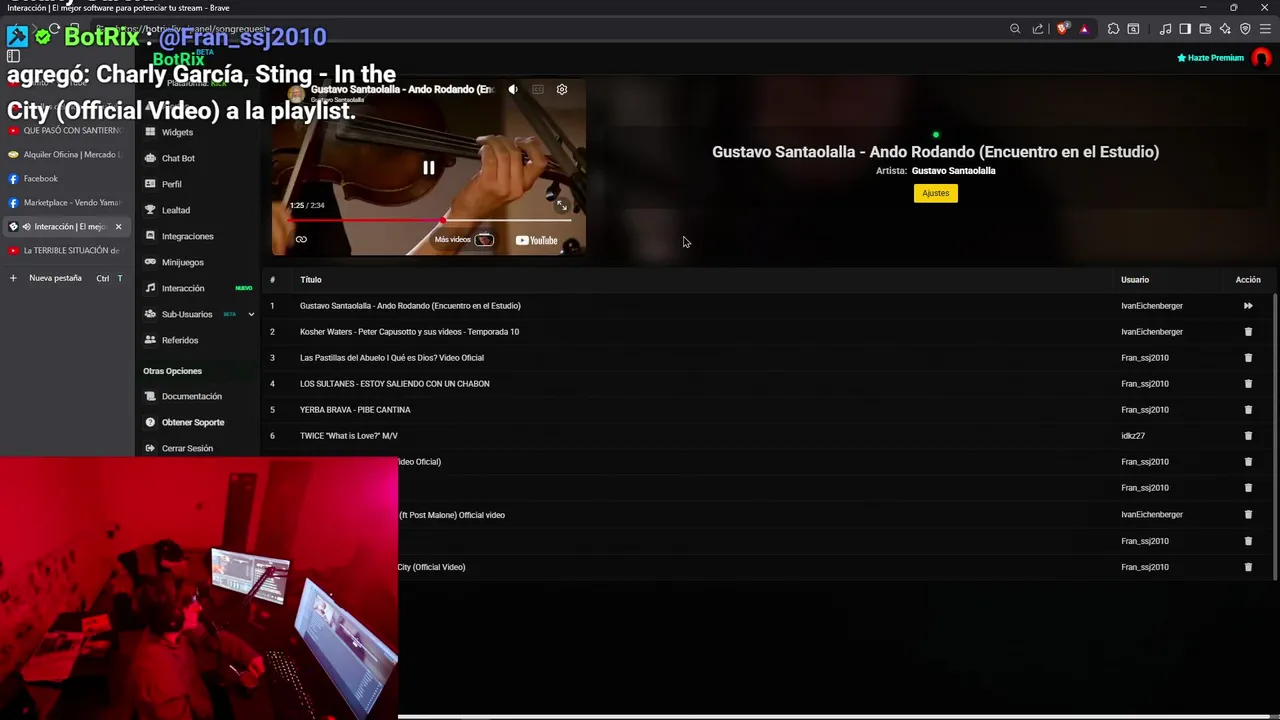This screenshot has height=720, width=1280.
Task: Open Chat Bot section
Action: 178,158
